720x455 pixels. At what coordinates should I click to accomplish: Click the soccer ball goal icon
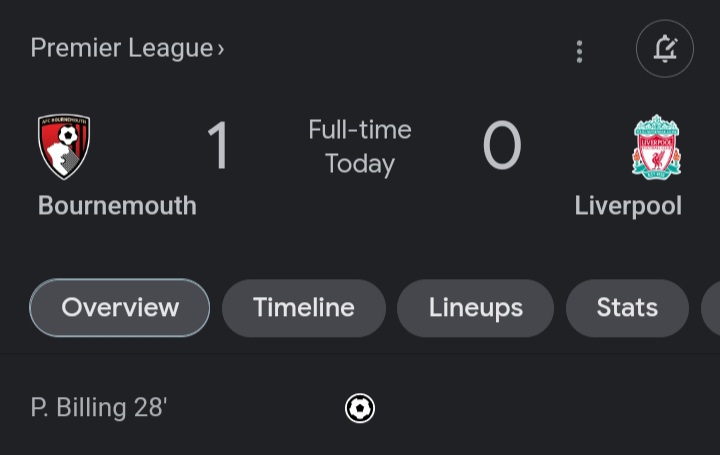[360, 408]
